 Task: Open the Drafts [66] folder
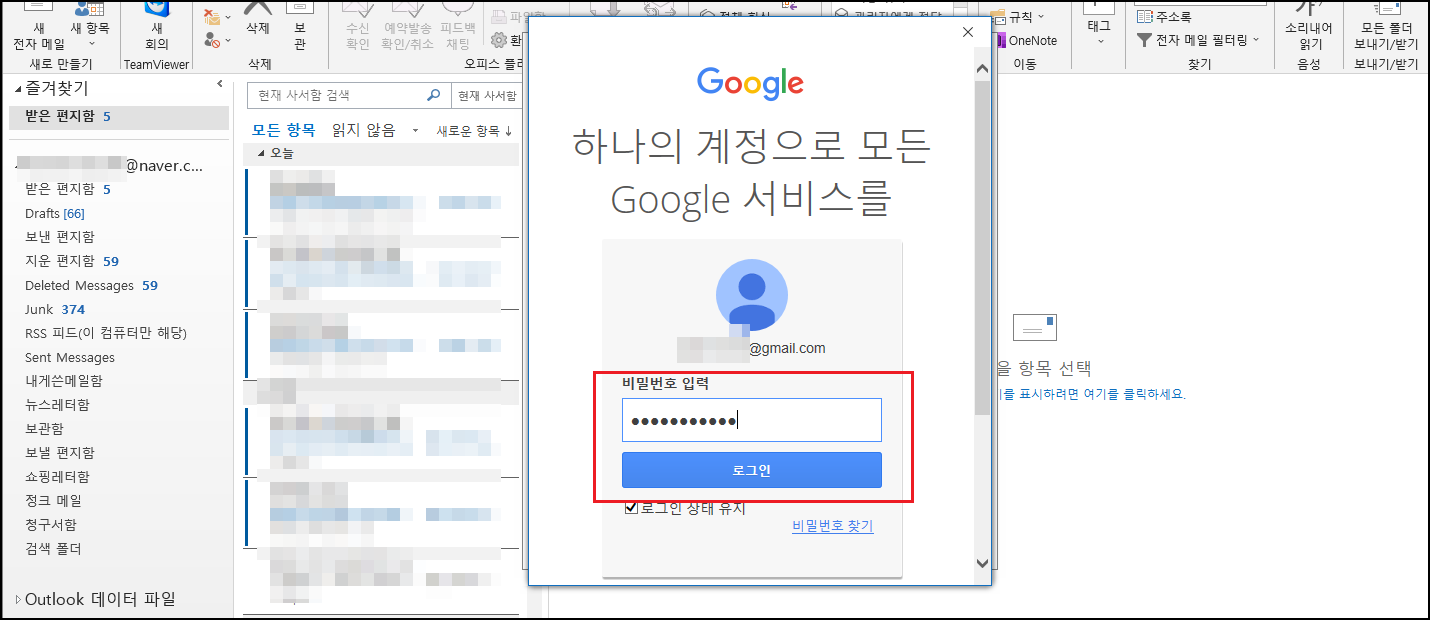click(x=55, y=213)
